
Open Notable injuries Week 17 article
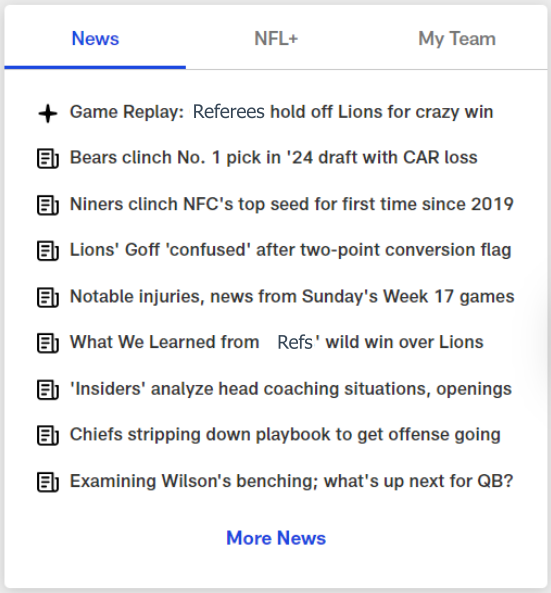click(292, 297)
